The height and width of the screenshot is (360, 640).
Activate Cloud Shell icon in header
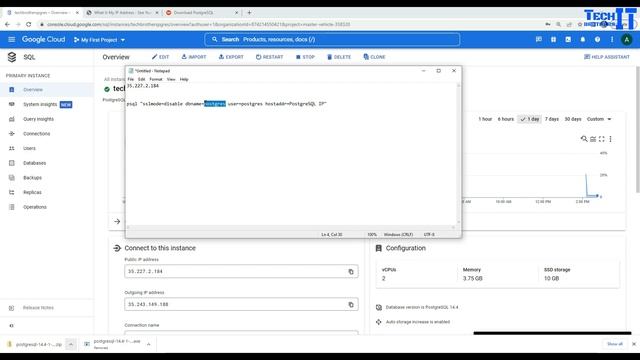tap(568, 40)
